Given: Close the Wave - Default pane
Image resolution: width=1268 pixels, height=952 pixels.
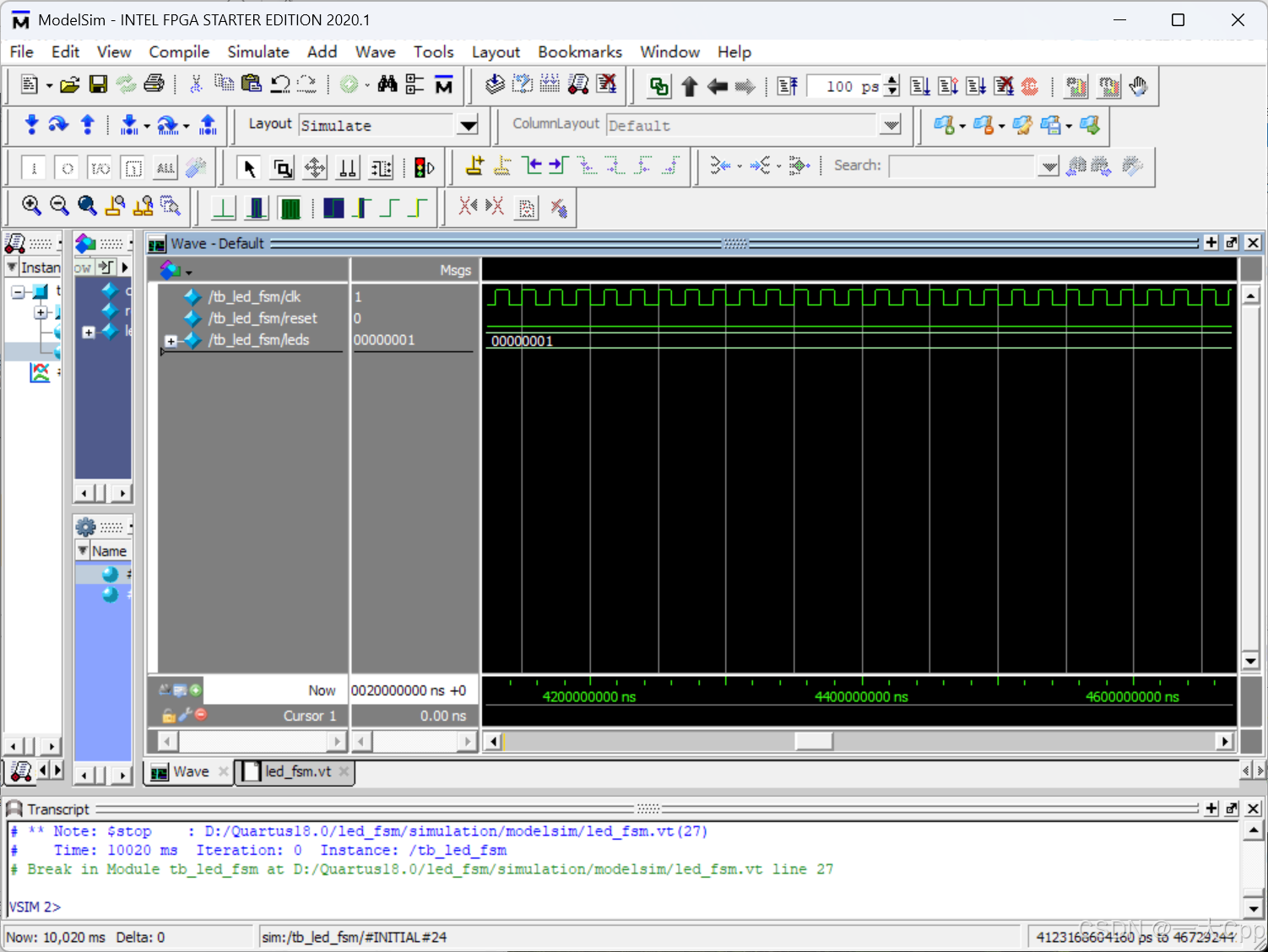Looking at the screenshot, I should [1253, 243].
